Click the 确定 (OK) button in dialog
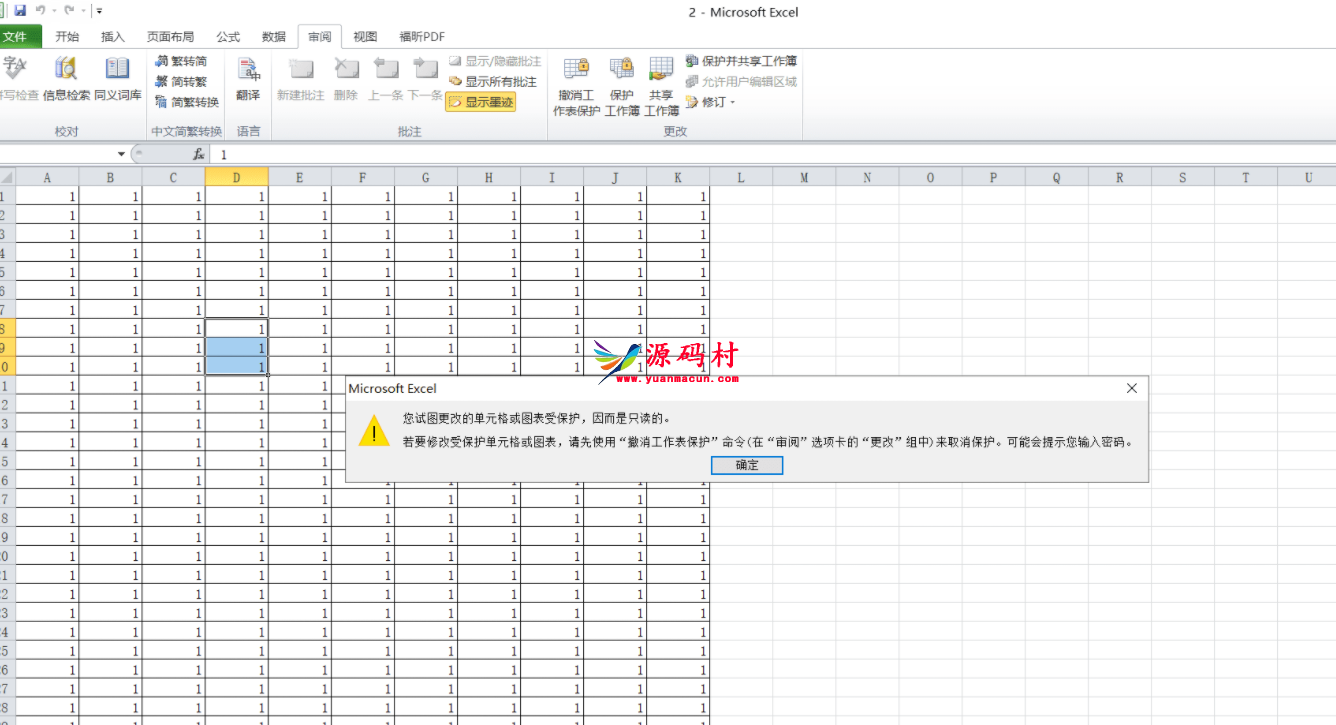The height and width of the screenshot is (725, 1336). 747,465
